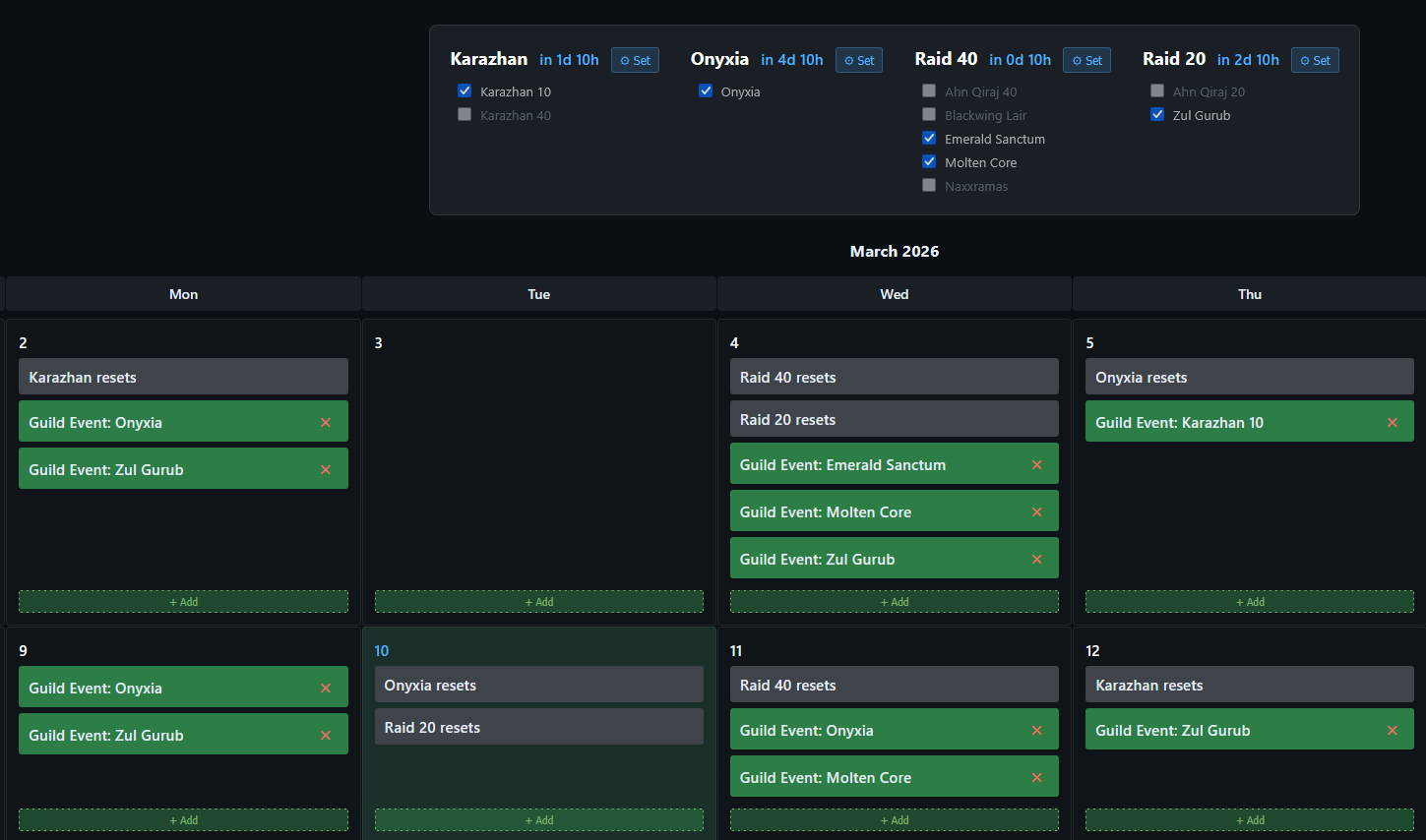Uncheck the Onyxia raid checkbox
Image resolution: width=1426 pixels, height=840 pixels.
pyautogui.click(x=706, y=90)
